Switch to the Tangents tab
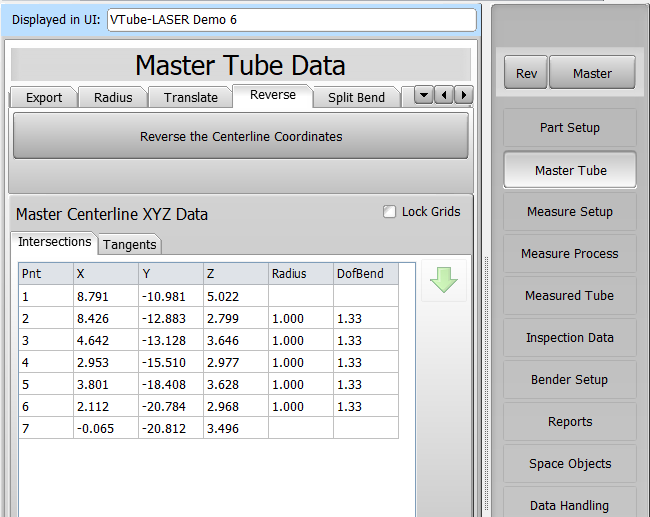 [129, 245]
